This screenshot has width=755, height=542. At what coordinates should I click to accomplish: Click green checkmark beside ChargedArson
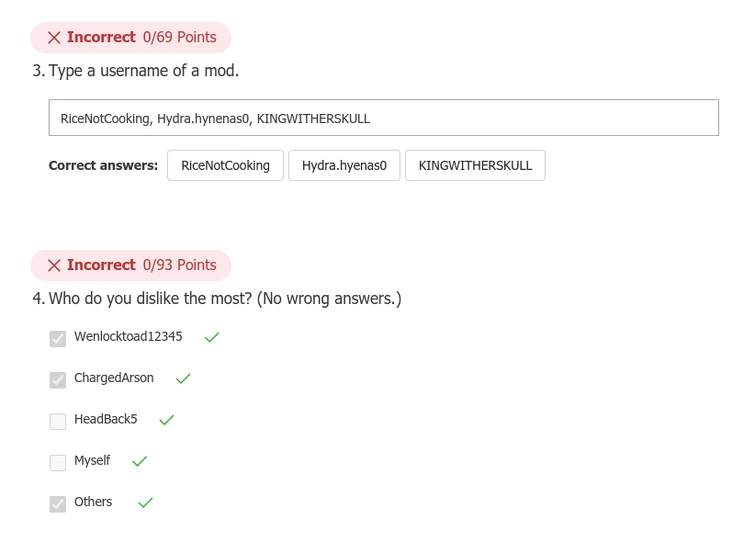183,379
